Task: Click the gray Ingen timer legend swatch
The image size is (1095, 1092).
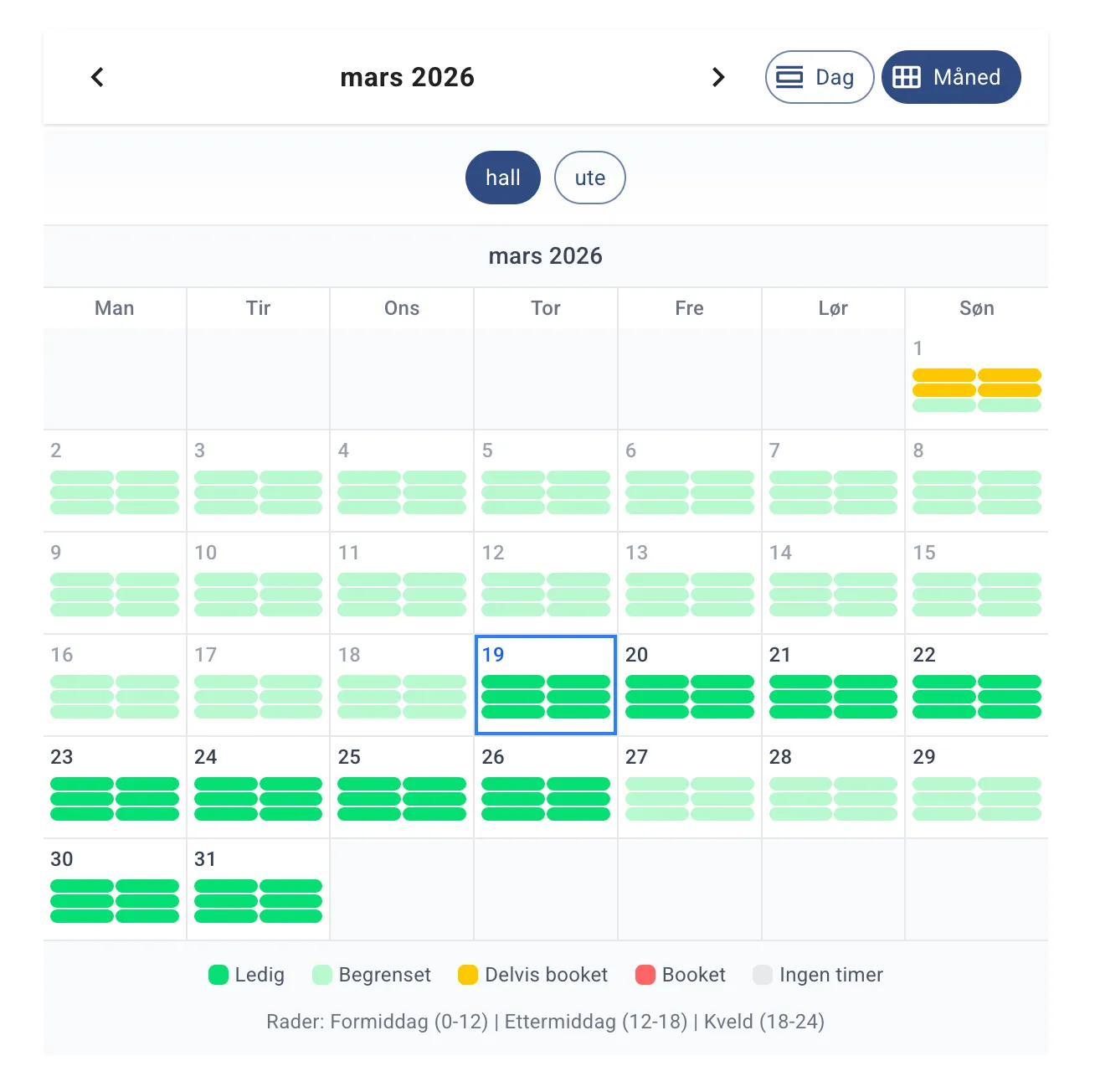Action: pos(762,975)
